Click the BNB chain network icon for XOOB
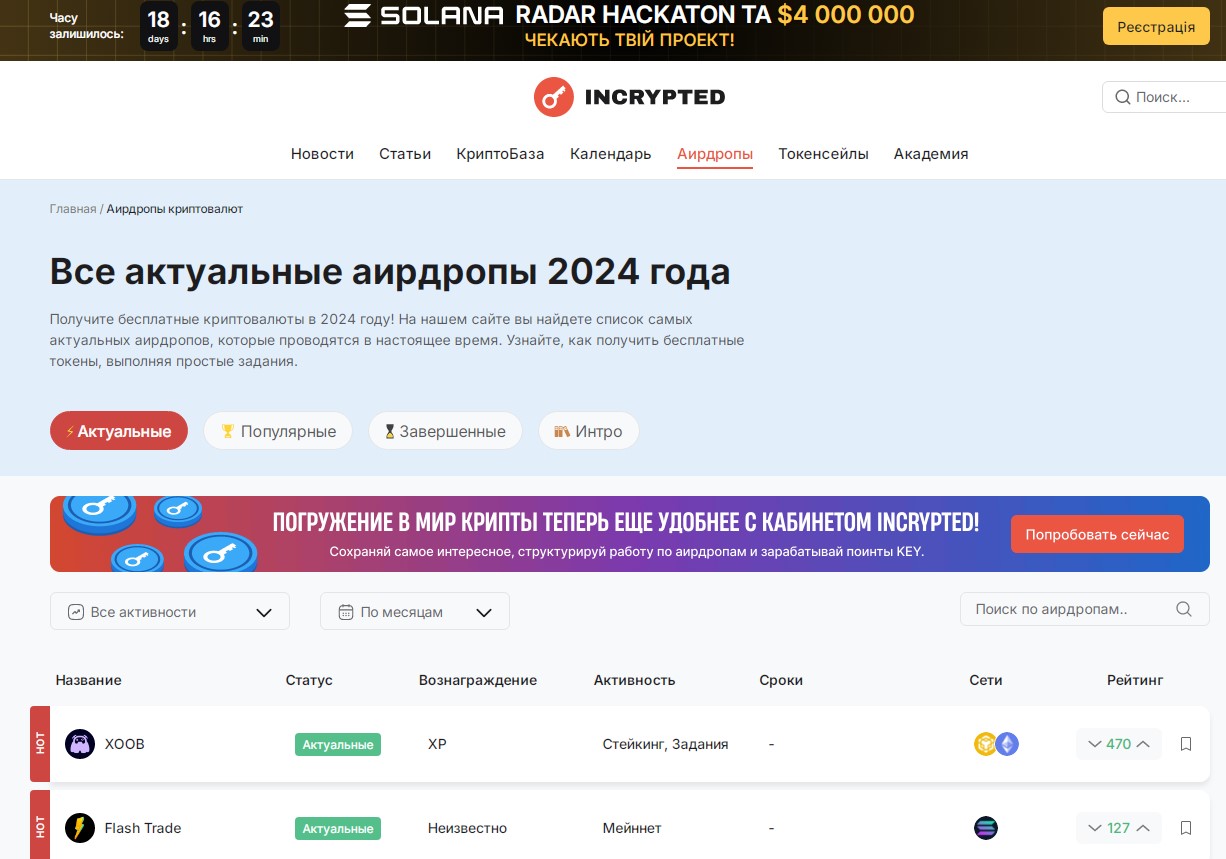1226x859 pixels. [x=985, y=744]
